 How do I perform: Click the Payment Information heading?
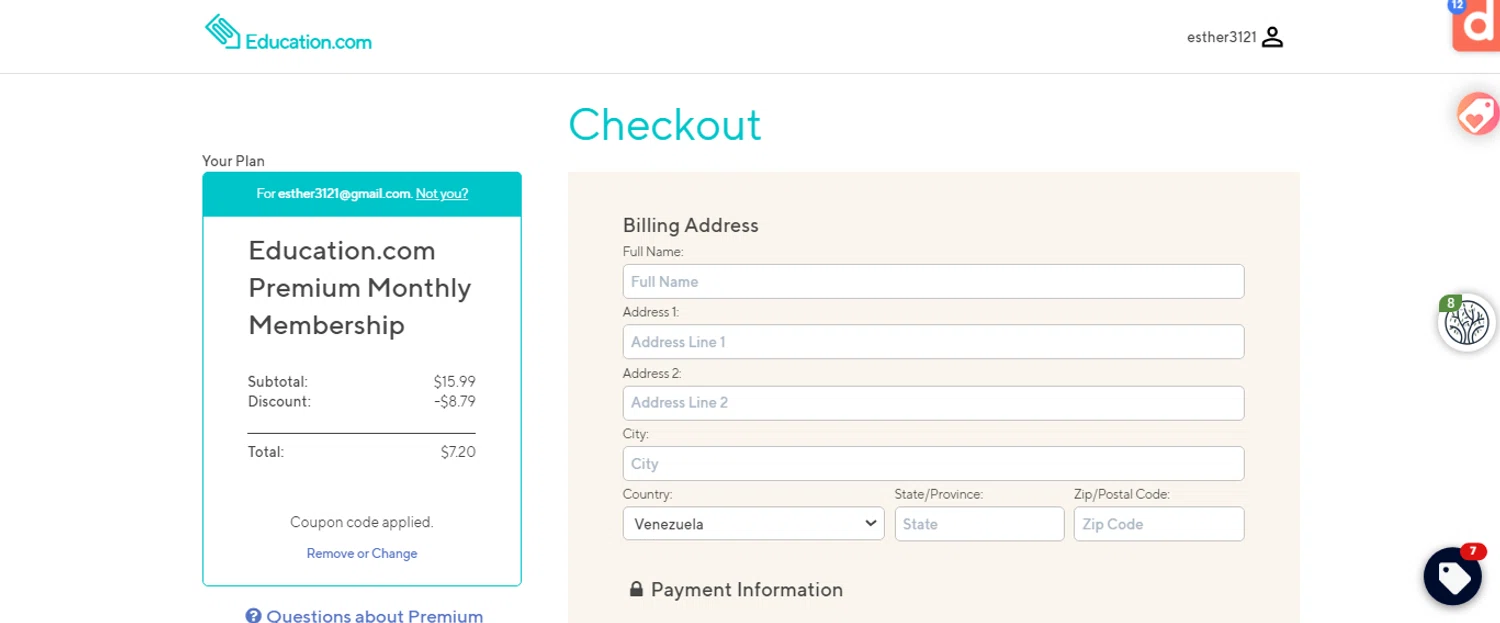[746, 589]
